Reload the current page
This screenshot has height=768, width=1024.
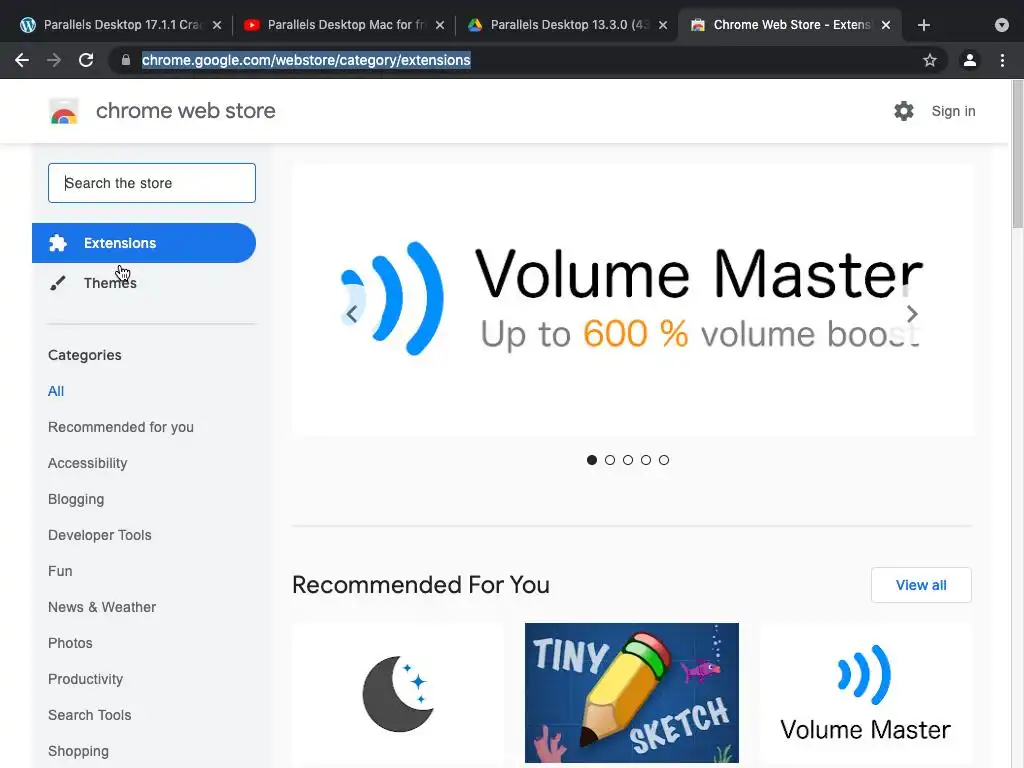(86, 60)
